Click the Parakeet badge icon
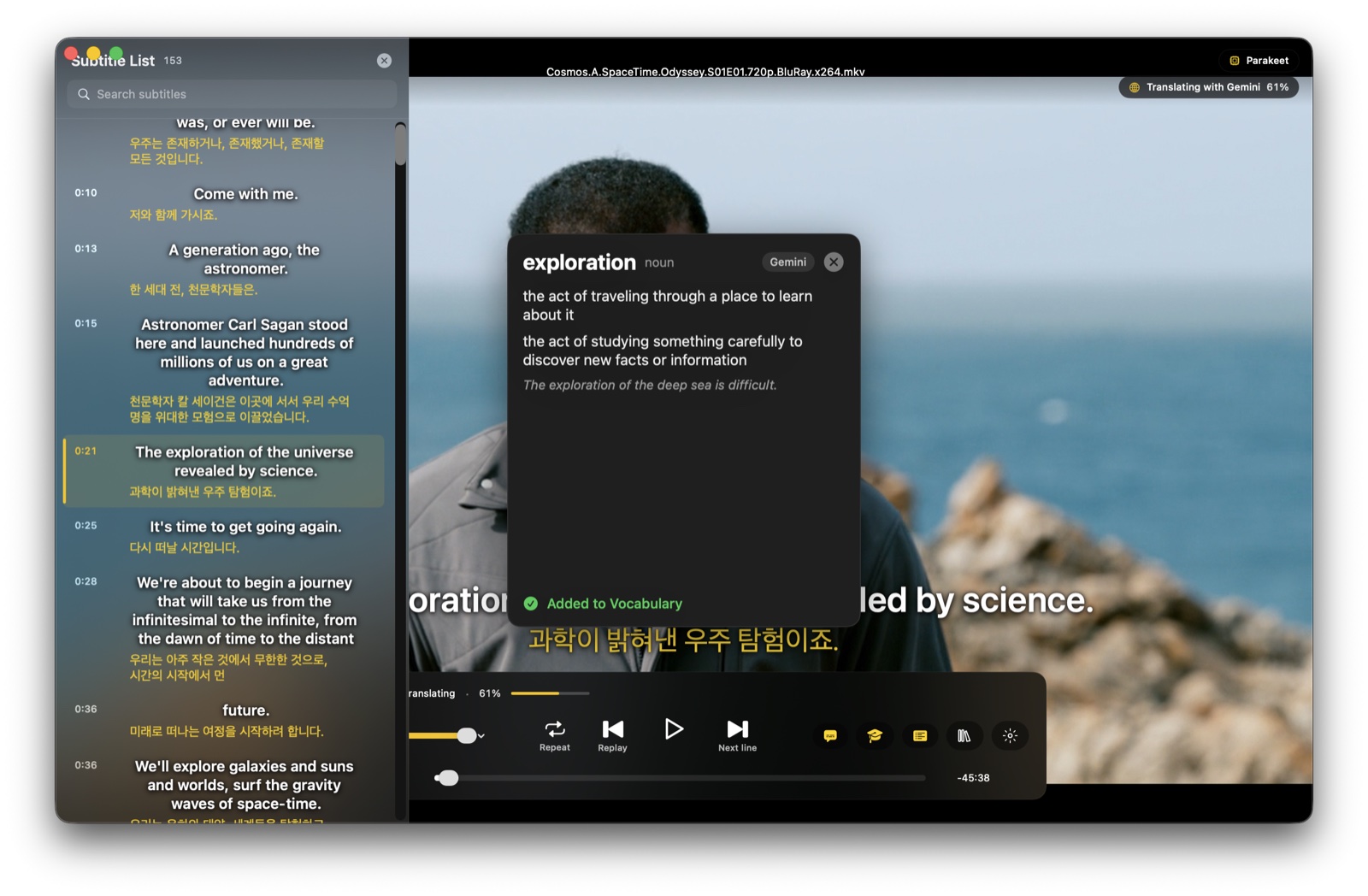Viewport: 1368px width, 896px height. (1234, 61)
